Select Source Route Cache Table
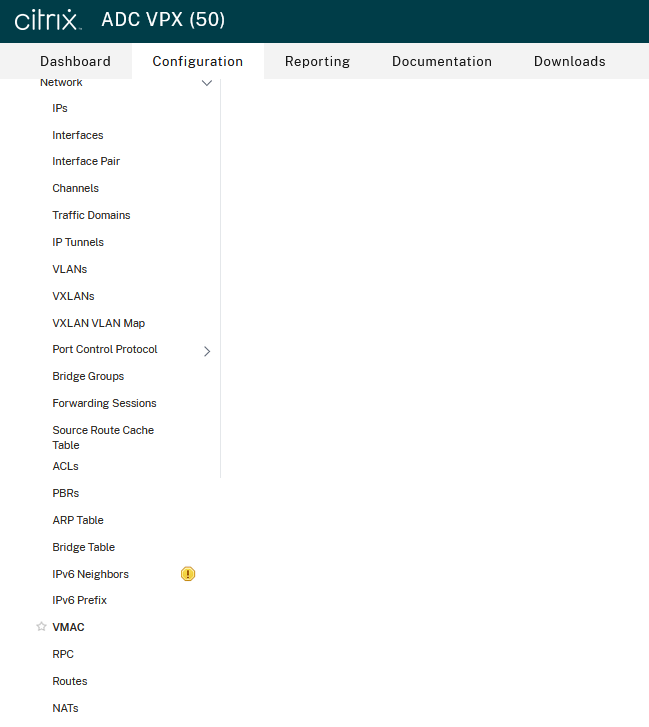Image resolution: width=649 pixels, height=727 pixels. click(103, 437)
